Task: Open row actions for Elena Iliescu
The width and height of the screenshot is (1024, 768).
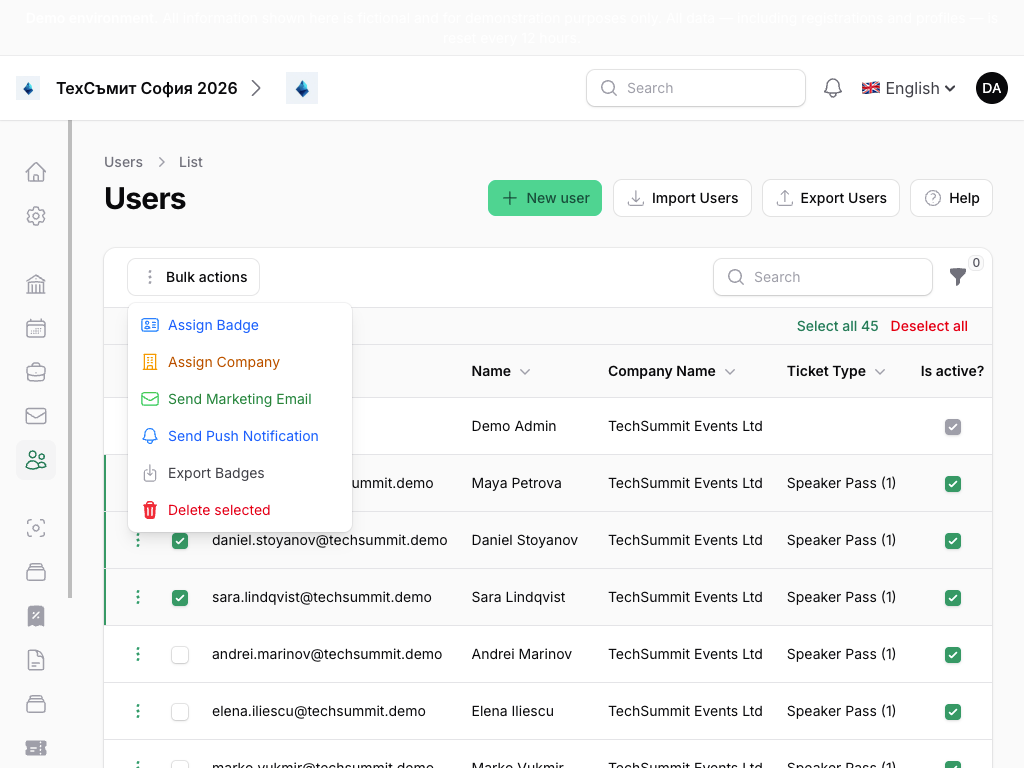Action: pyautogui.click(x=138, y=711)
